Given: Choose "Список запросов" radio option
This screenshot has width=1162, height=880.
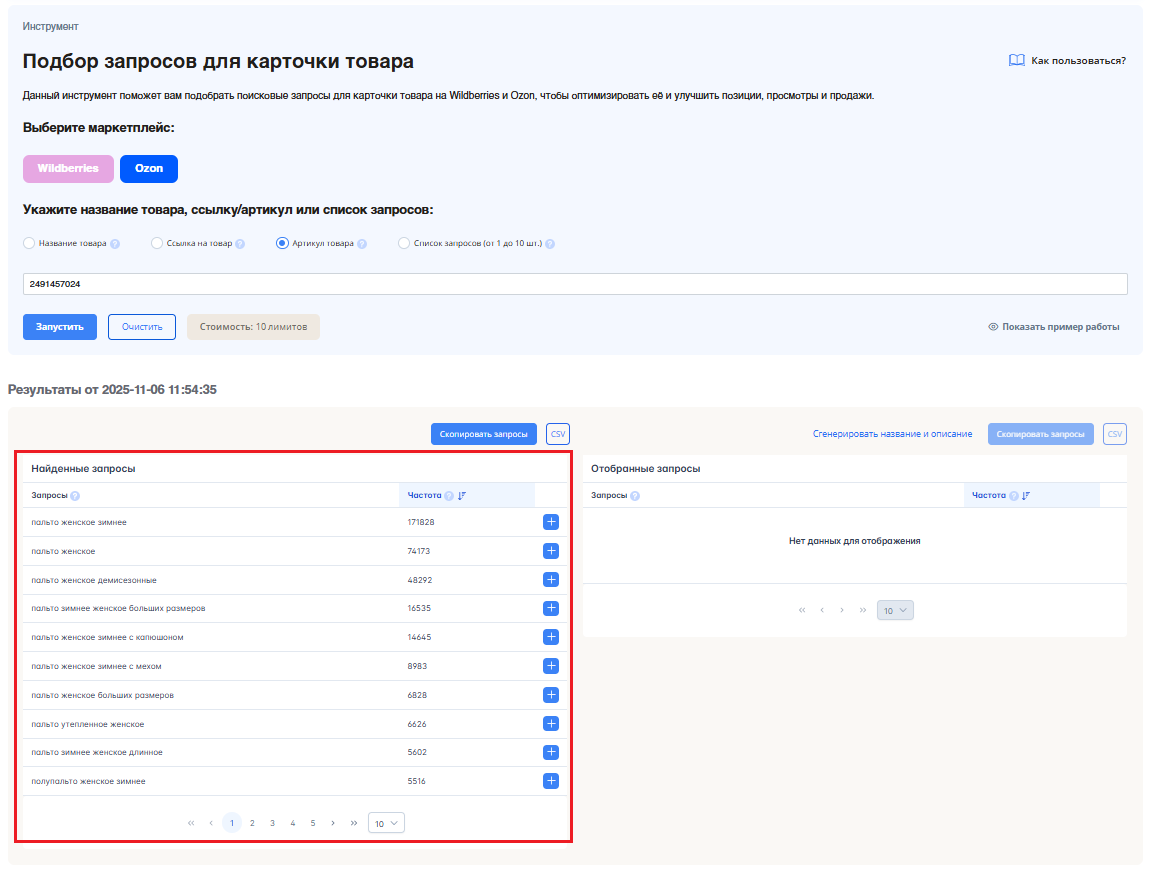Looking at the screenshot, I should (404, 243).
